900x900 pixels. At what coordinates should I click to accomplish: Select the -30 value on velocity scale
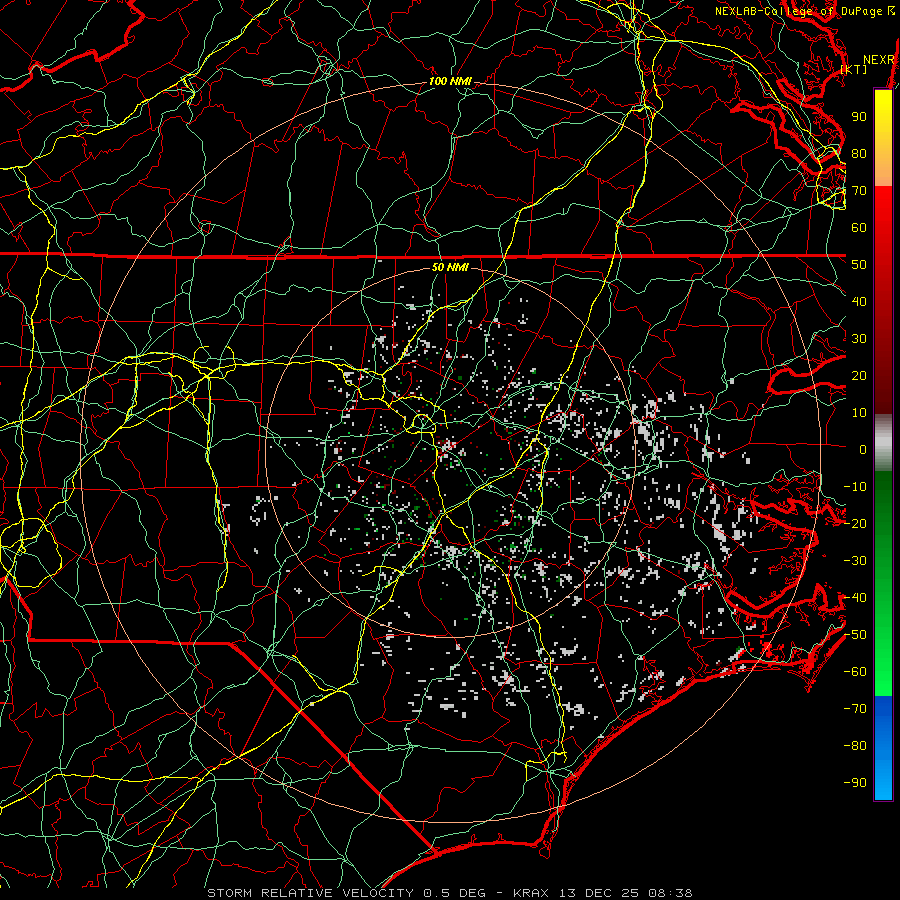click(x=855, y=561)
